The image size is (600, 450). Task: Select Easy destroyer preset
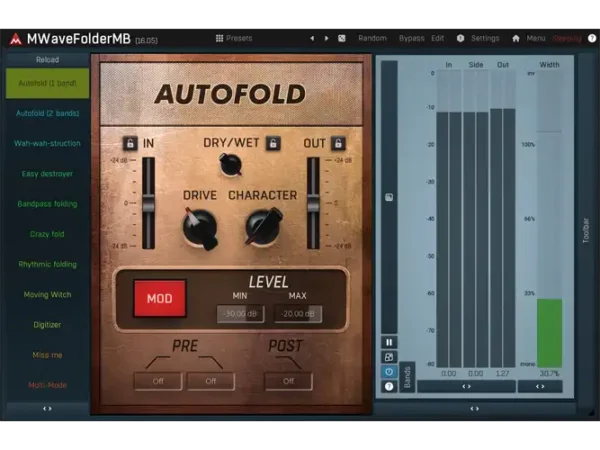point(47,174)
